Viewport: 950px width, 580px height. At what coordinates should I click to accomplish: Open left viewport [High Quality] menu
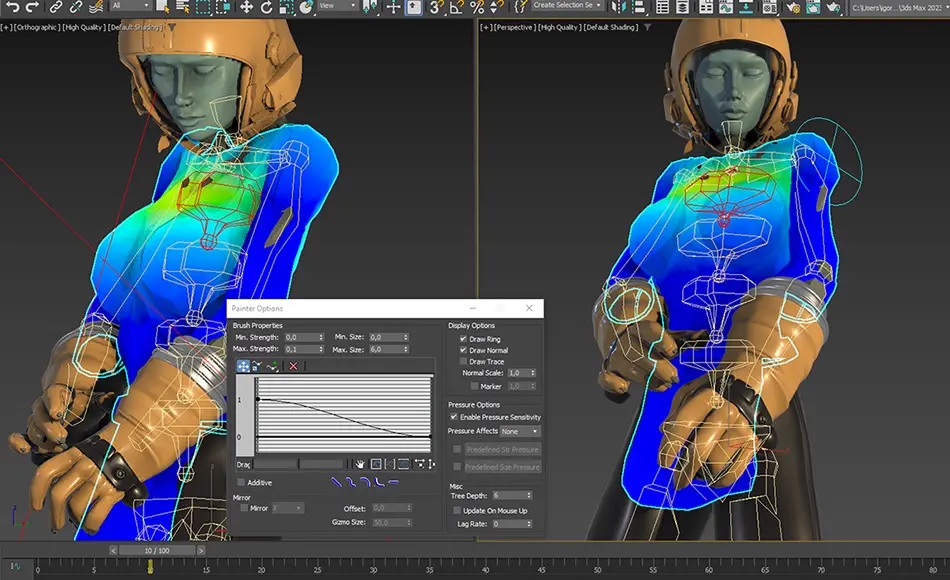pyautogui.click(x=84, y=27)
